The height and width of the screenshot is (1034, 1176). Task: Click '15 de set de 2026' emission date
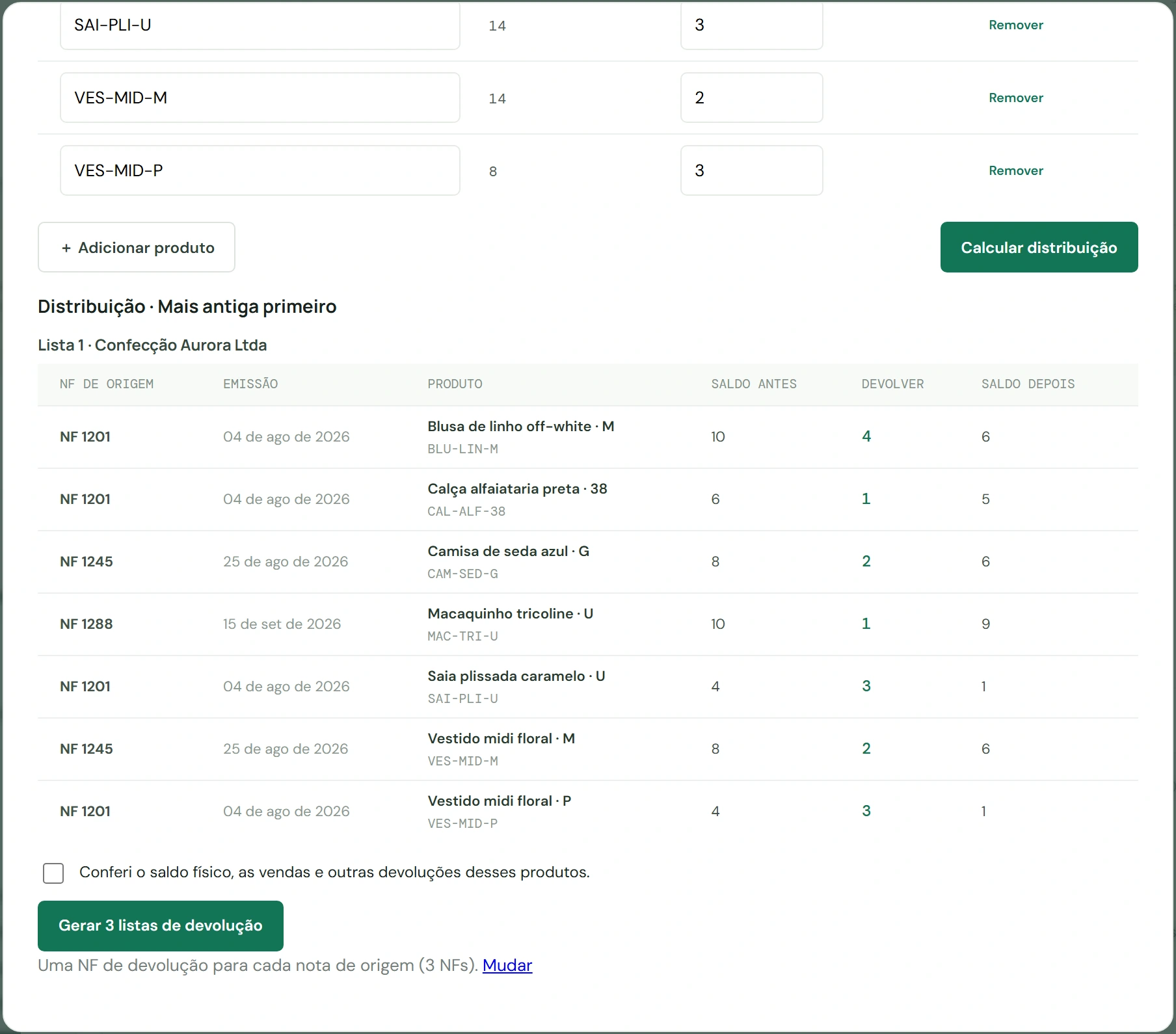click(x=282, y=624)
